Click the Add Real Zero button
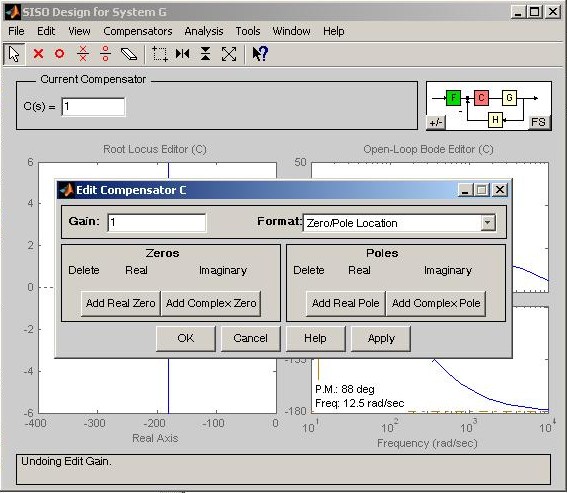The width and height of the screenshot is (567, 493). click(120, 303)
